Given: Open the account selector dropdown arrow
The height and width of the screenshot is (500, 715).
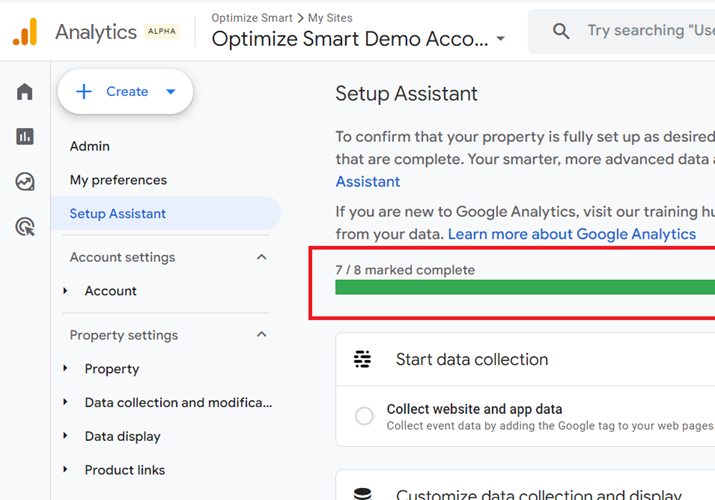Looking at the screenshot, I should (x=501, y=39).
